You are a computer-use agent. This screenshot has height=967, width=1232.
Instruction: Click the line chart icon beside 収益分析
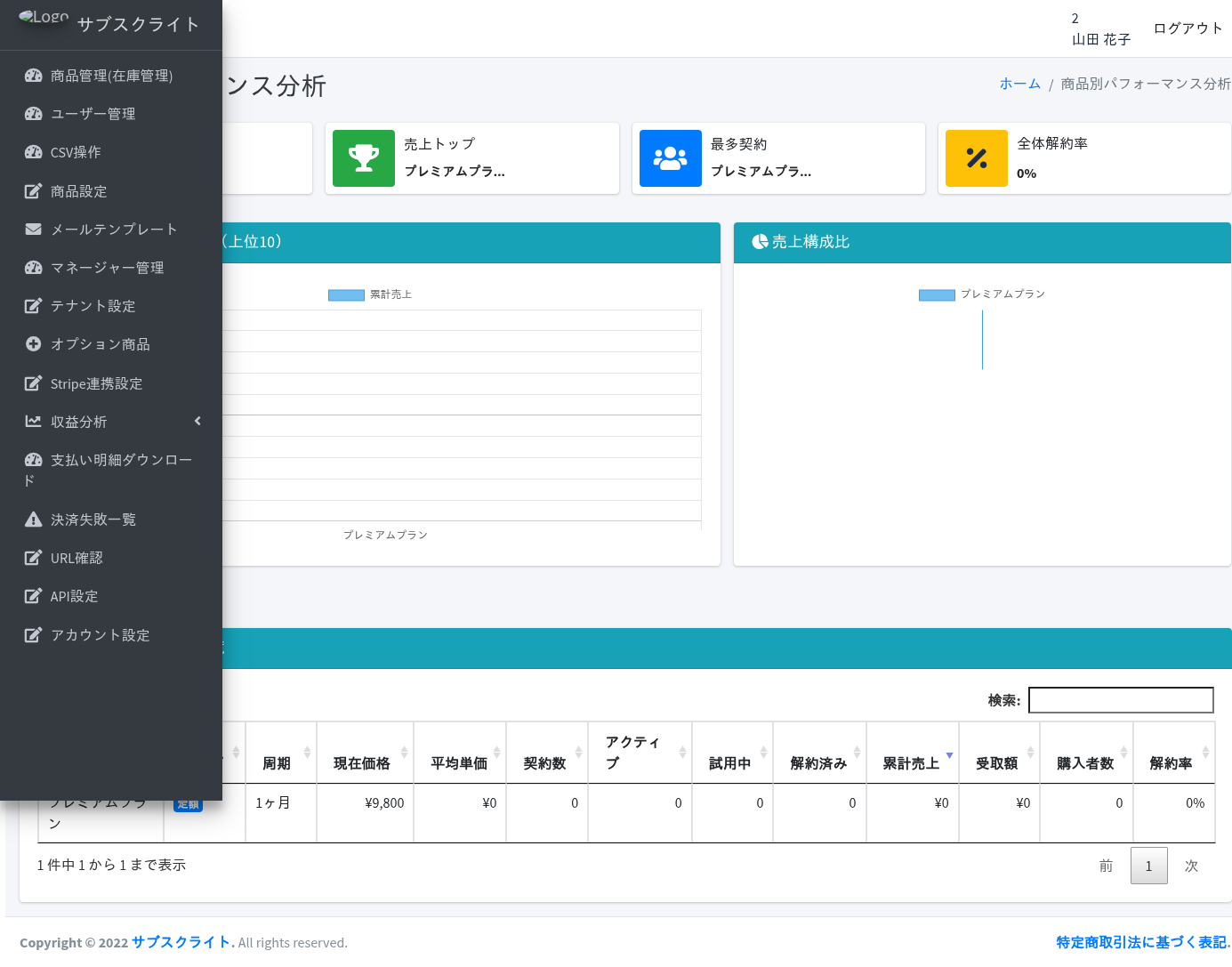tap(34, 422)
